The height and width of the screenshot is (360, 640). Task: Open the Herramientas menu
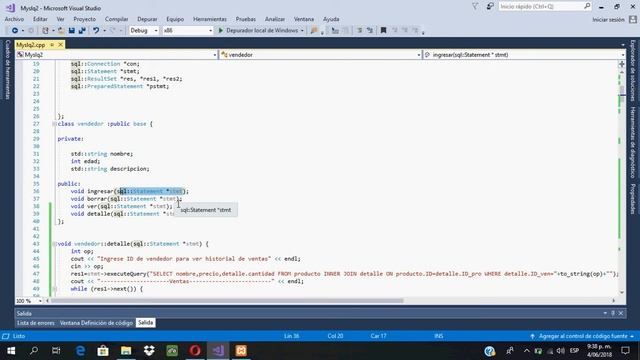click(210, 19)
